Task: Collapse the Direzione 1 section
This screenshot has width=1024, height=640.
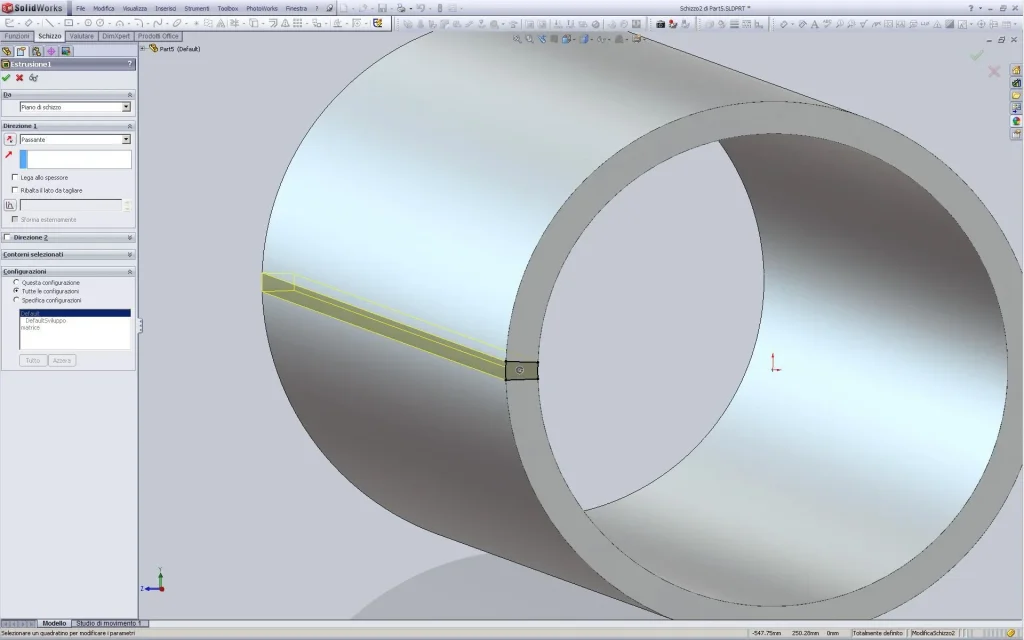Action: [129, 126]
